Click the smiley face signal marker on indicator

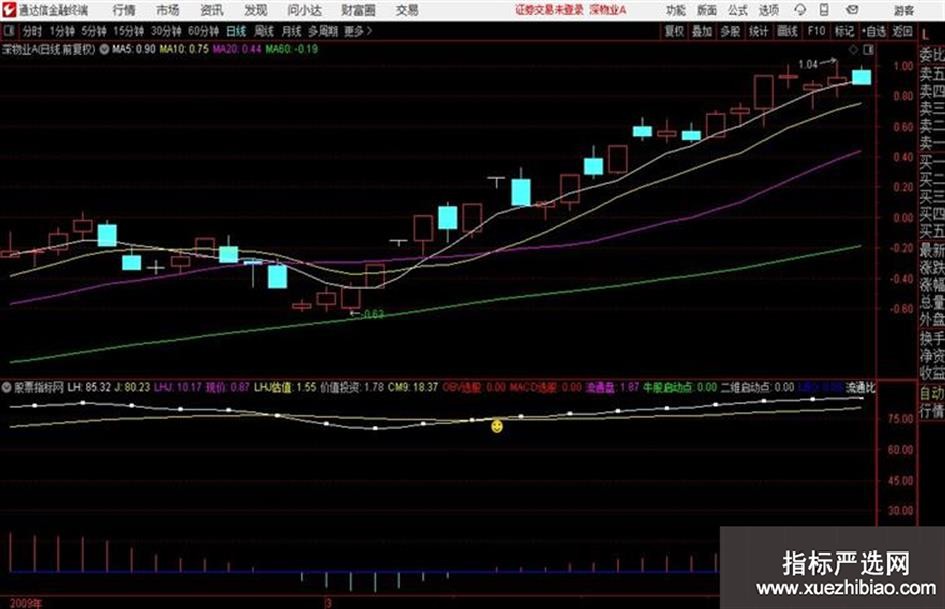click(497, 426)
